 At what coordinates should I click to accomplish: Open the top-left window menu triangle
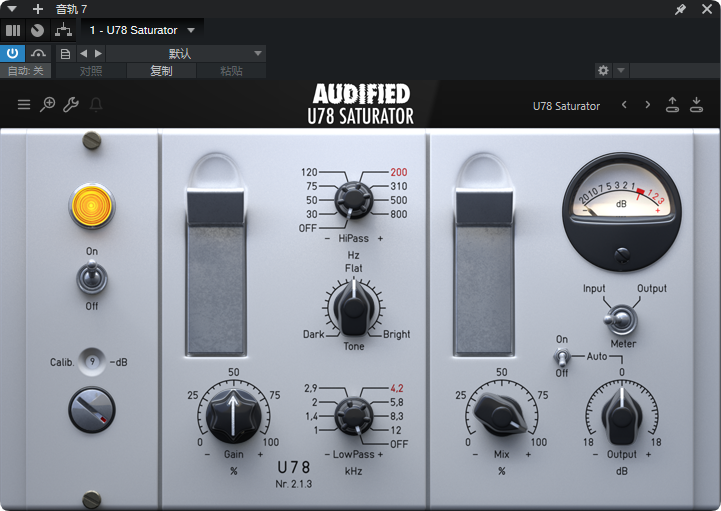pyautogui.click(x=11, y=9)
